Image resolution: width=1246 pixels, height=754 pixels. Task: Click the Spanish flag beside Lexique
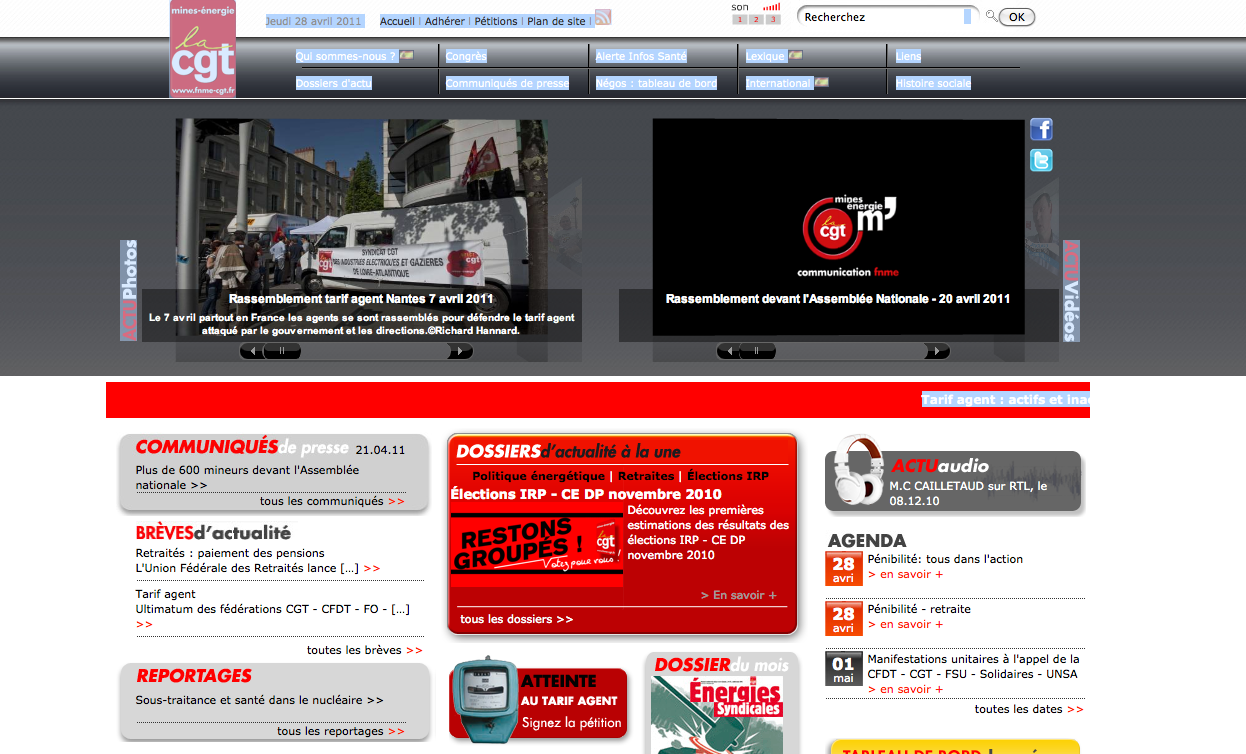coord(795,56)
